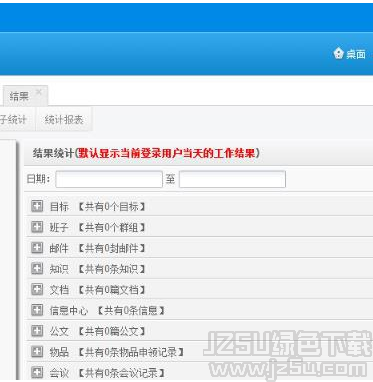Click text 【共有0篇文档】
Screen dimensions: 373x382
point(112,290)
